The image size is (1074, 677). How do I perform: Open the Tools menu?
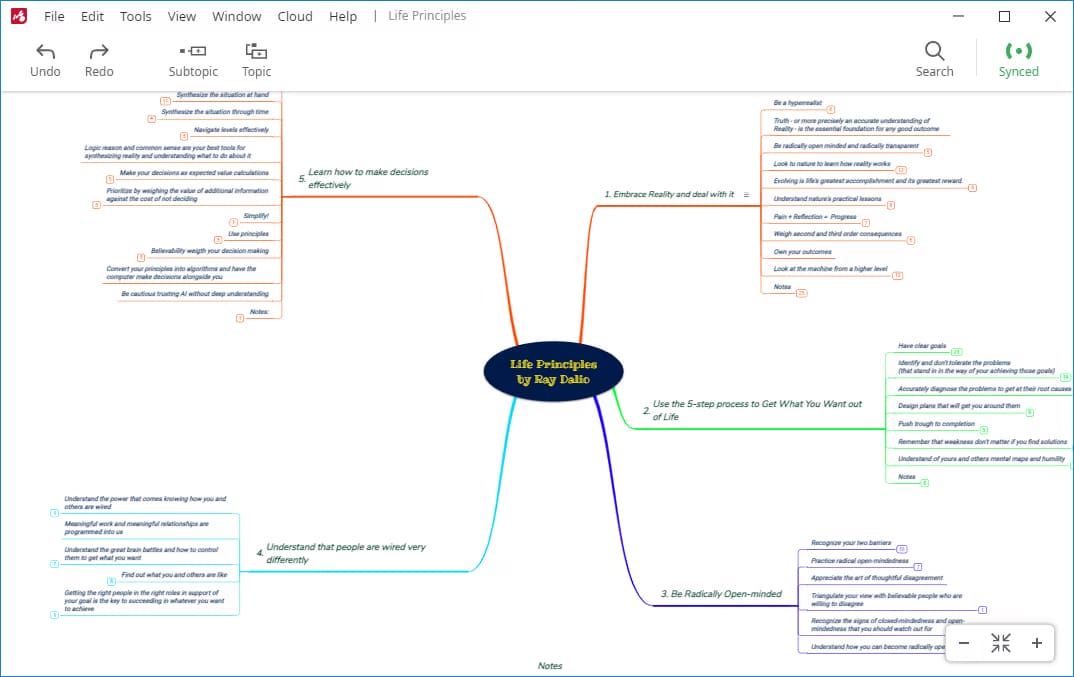[x=135, y=16]
